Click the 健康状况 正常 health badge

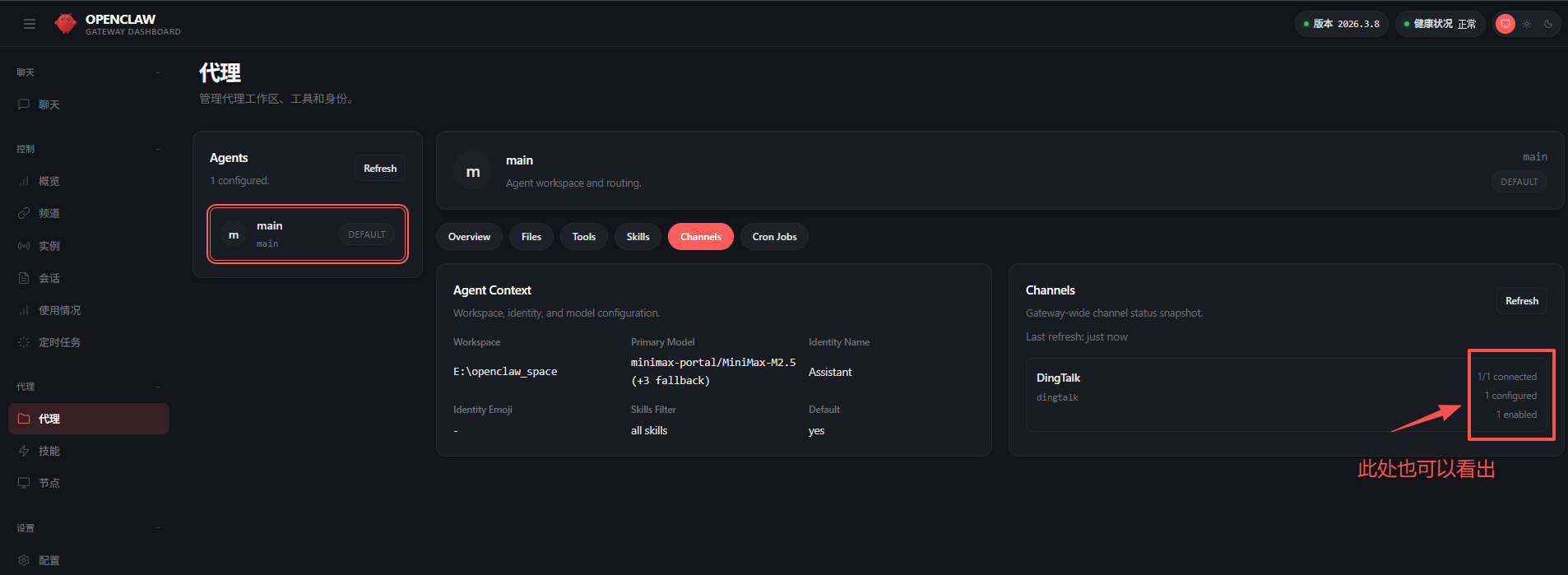tap(1440, 24)
